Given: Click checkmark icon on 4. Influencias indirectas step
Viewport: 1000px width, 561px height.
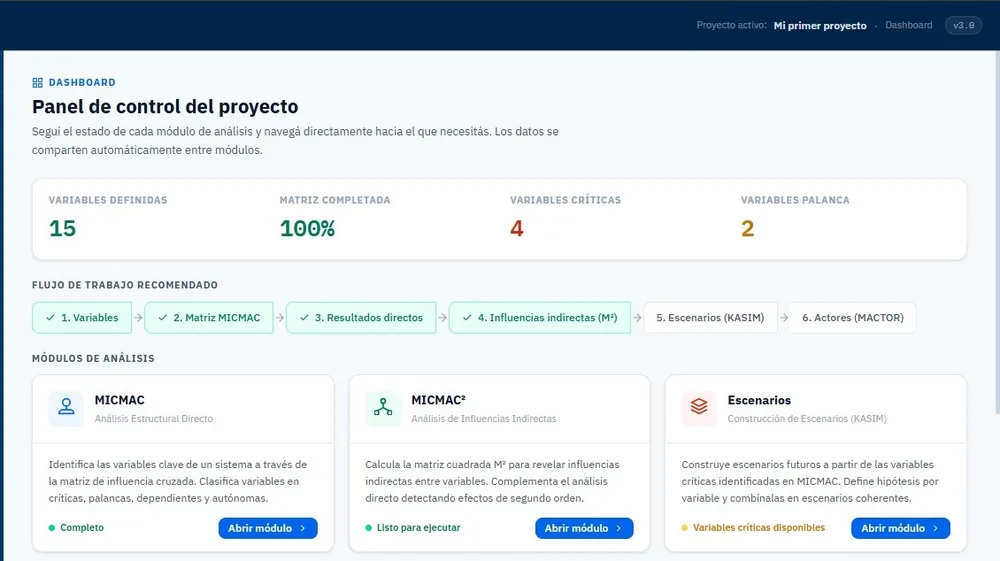Looking at the screenshot, I should 467,317.
